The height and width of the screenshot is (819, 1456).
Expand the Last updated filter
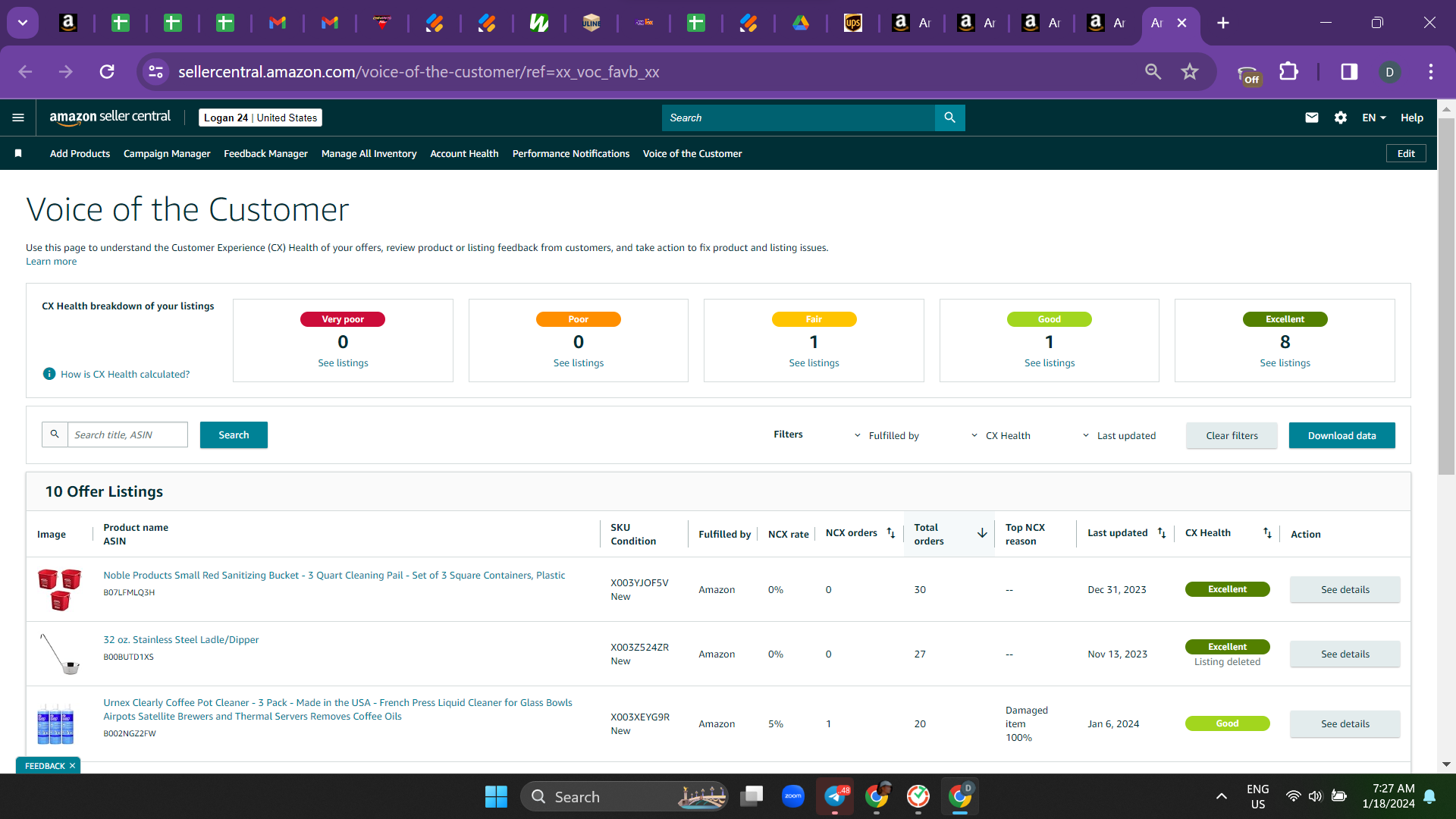tap(1119, 435)
